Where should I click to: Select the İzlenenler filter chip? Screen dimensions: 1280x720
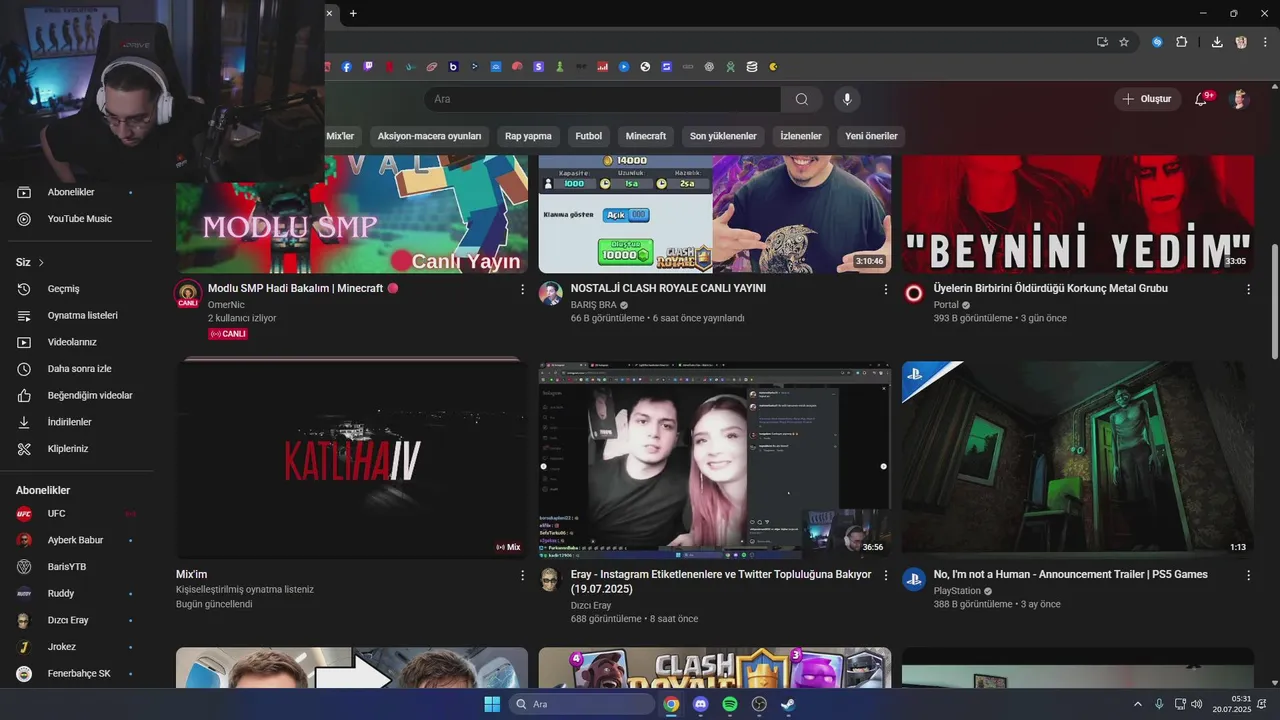tap(801, 136)
